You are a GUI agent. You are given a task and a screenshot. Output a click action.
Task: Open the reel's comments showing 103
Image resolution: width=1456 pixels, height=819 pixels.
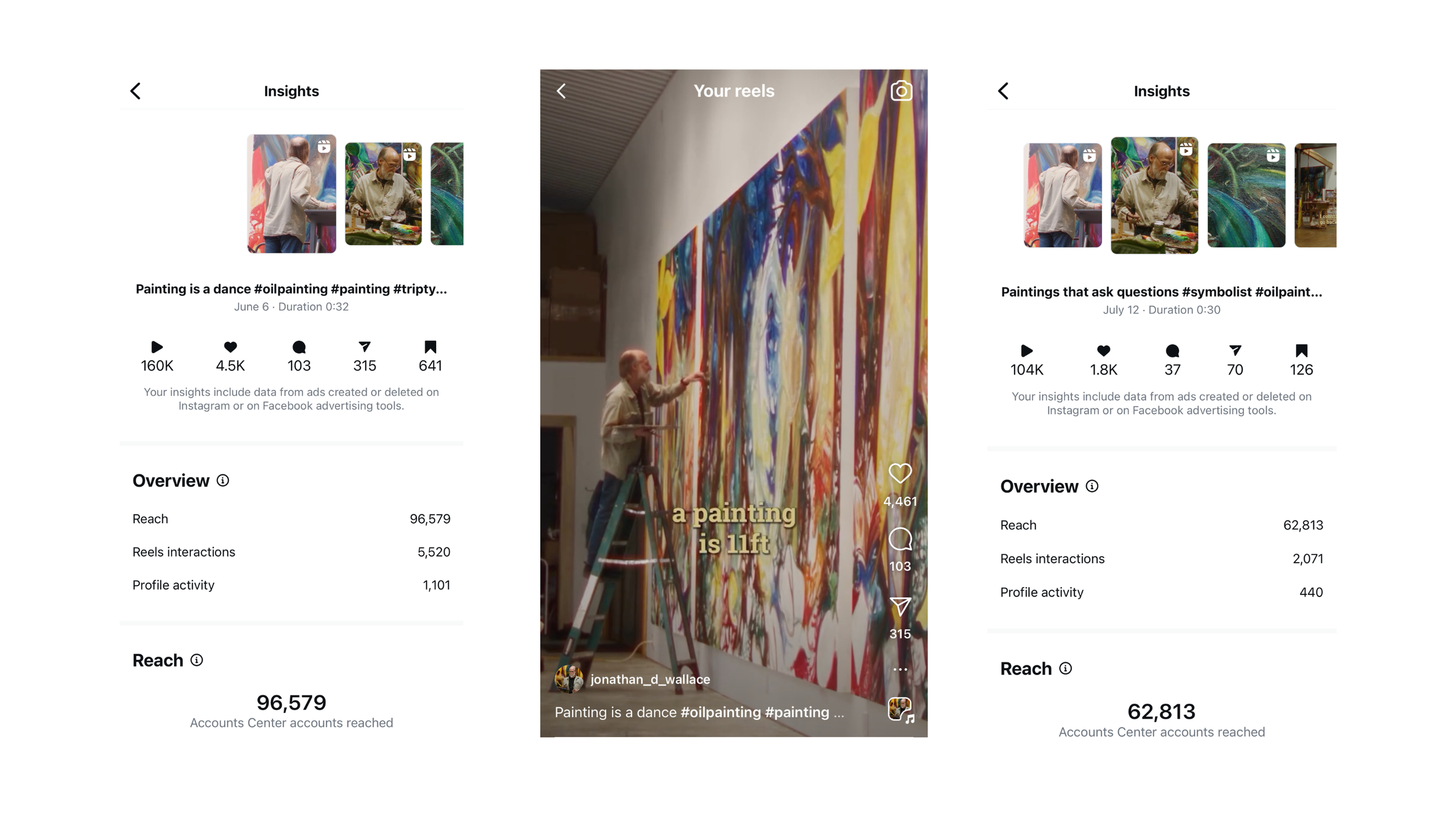(900, 539)
